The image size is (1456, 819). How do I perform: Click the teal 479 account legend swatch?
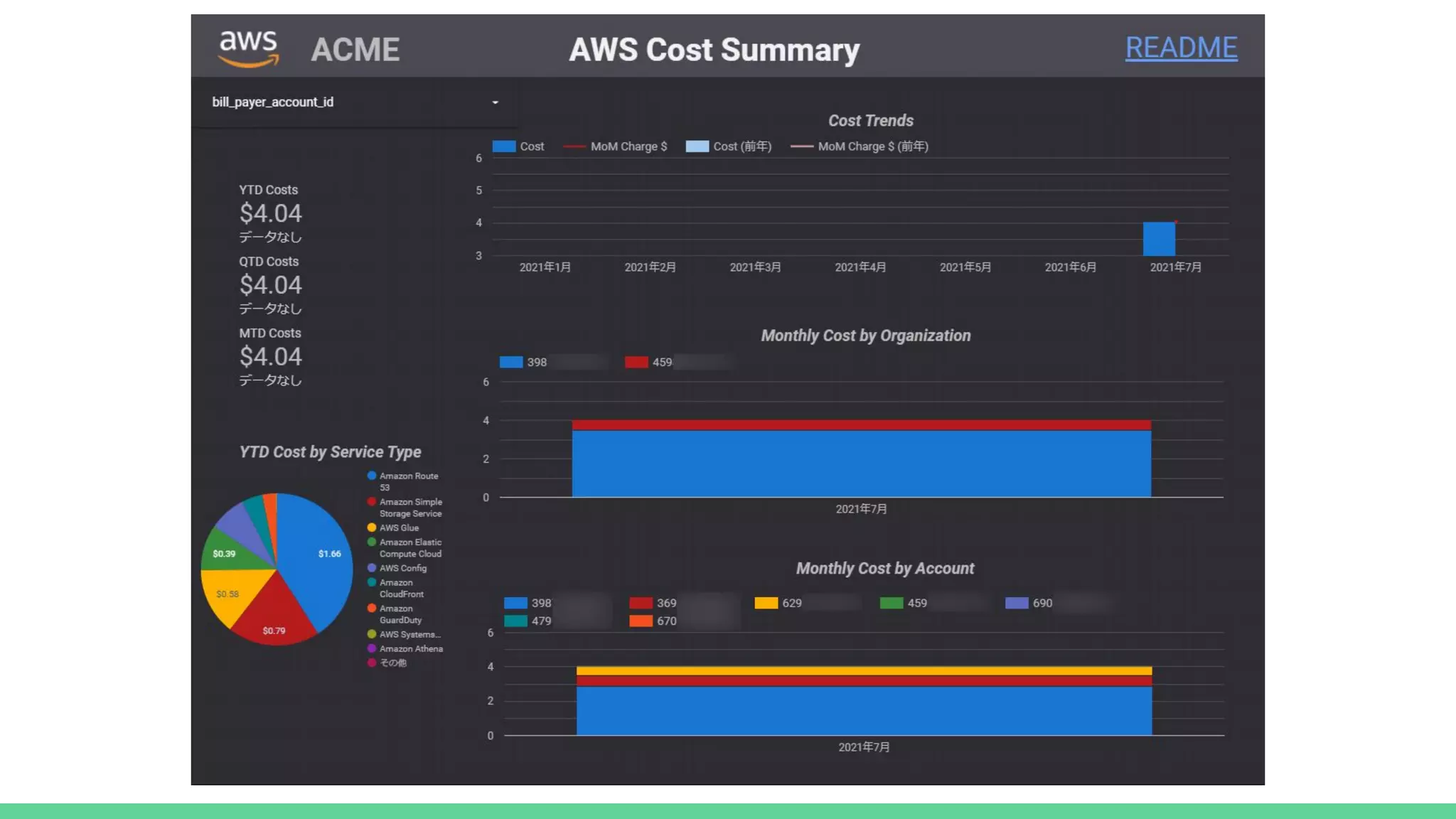[x=515, y=621]
